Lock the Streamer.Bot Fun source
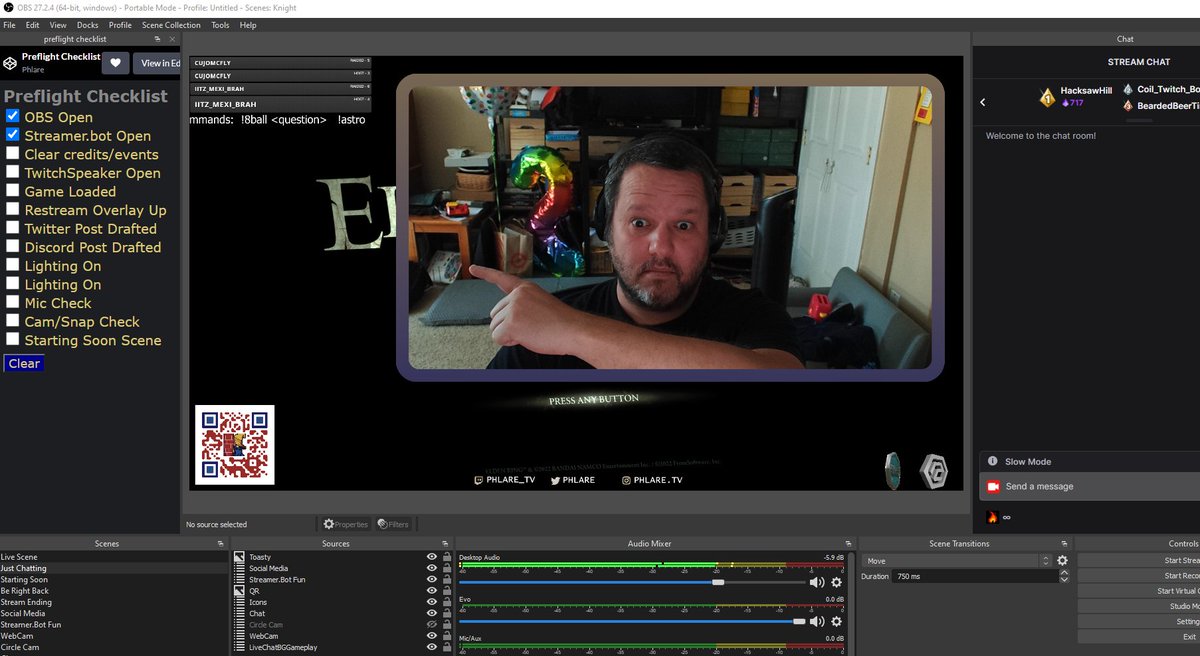Image resolution: width=1200 pixels, height=656 pixels. [446, 580]
